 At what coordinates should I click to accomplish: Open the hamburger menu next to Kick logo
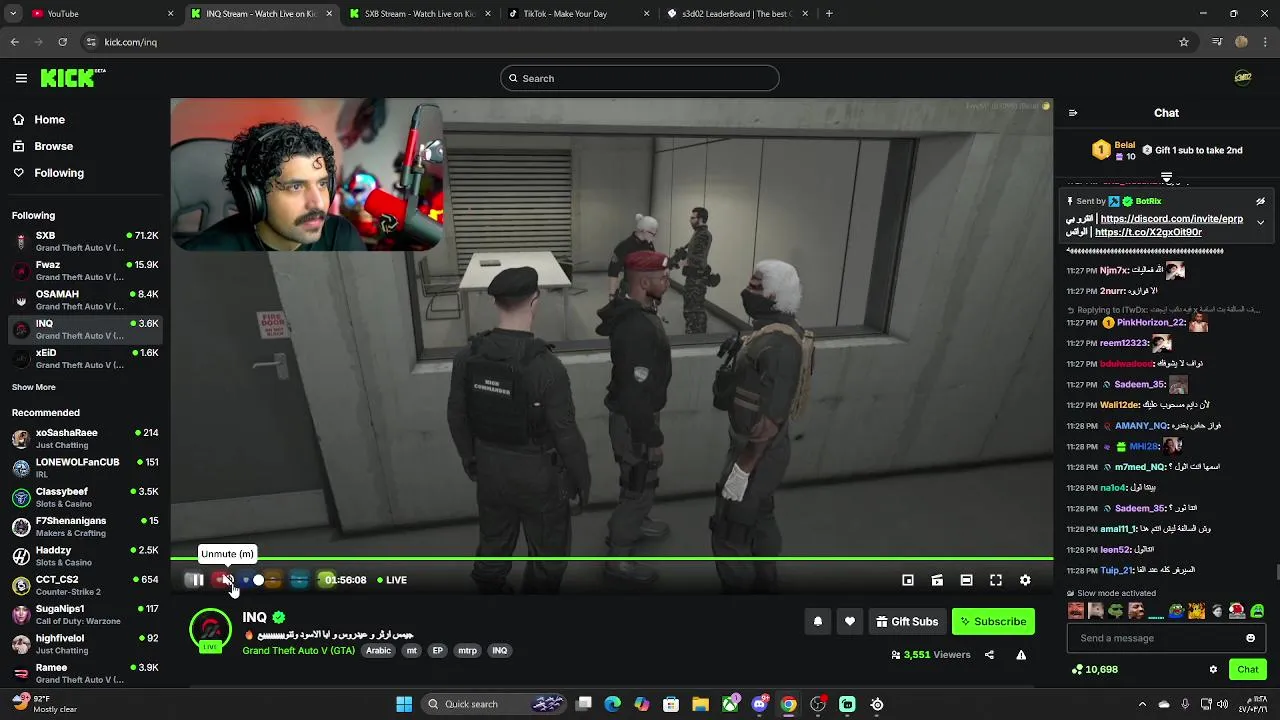(x=21, y=78)
